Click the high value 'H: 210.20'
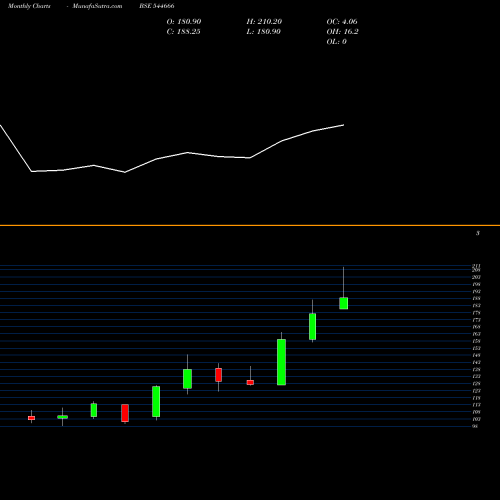This screenshot has height=500, width=500. coord(264,22)
